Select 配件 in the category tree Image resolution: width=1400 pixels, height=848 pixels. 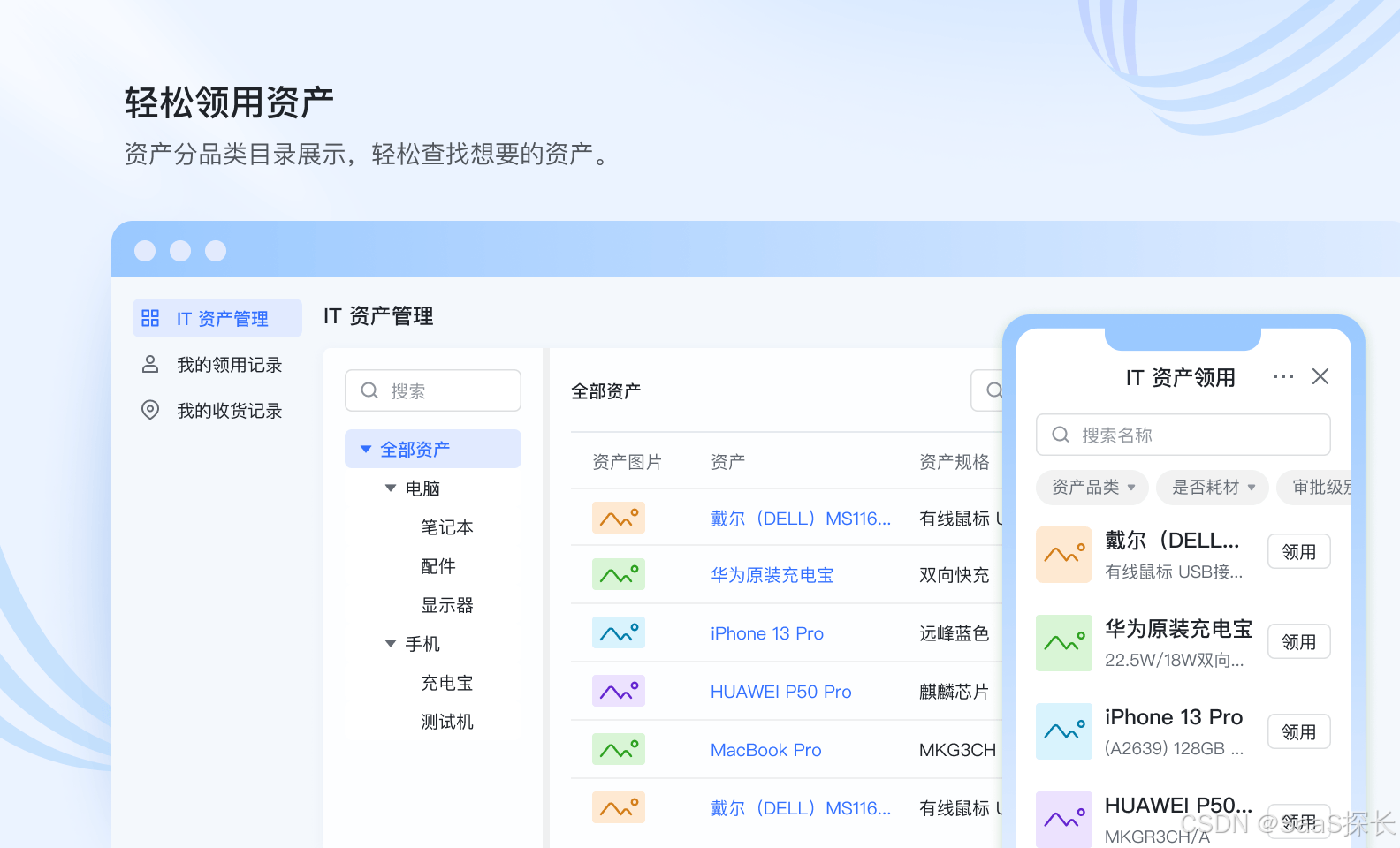pos(438,566)
